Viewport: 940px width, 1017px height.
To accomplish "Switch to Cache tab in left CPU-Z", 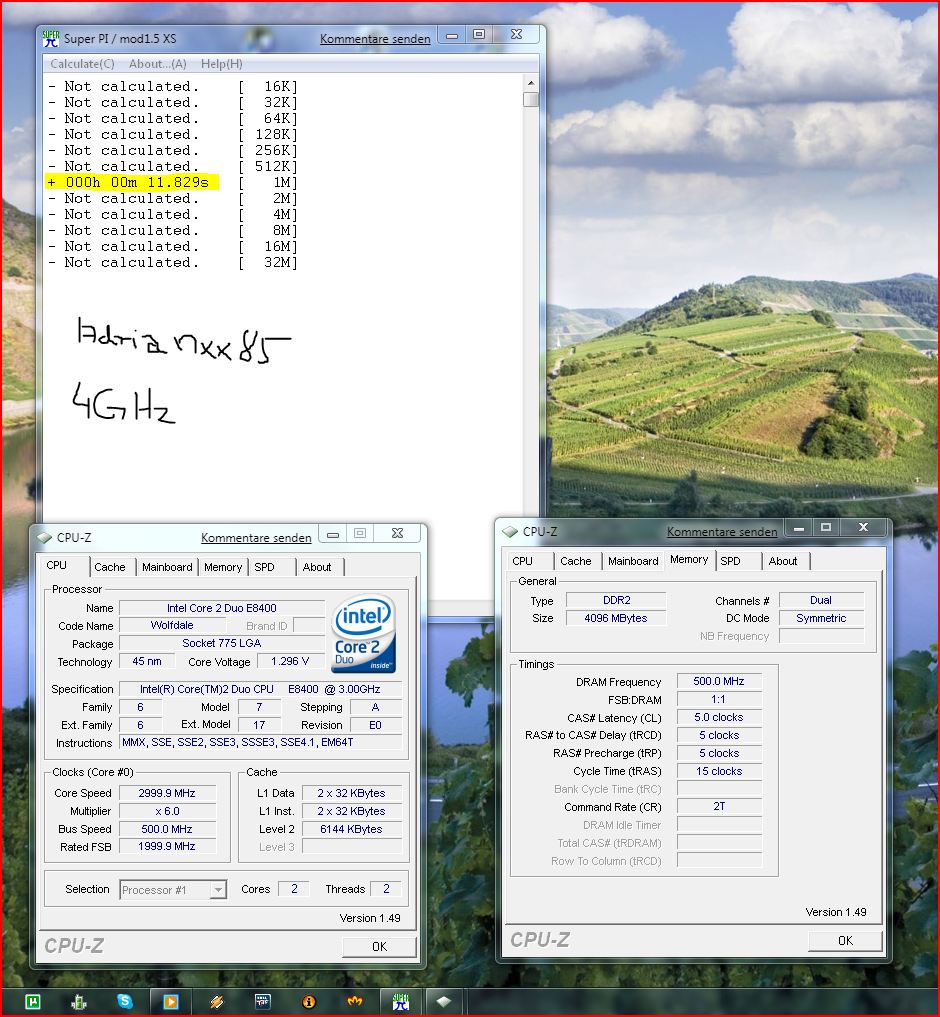I will pos(110,567).
